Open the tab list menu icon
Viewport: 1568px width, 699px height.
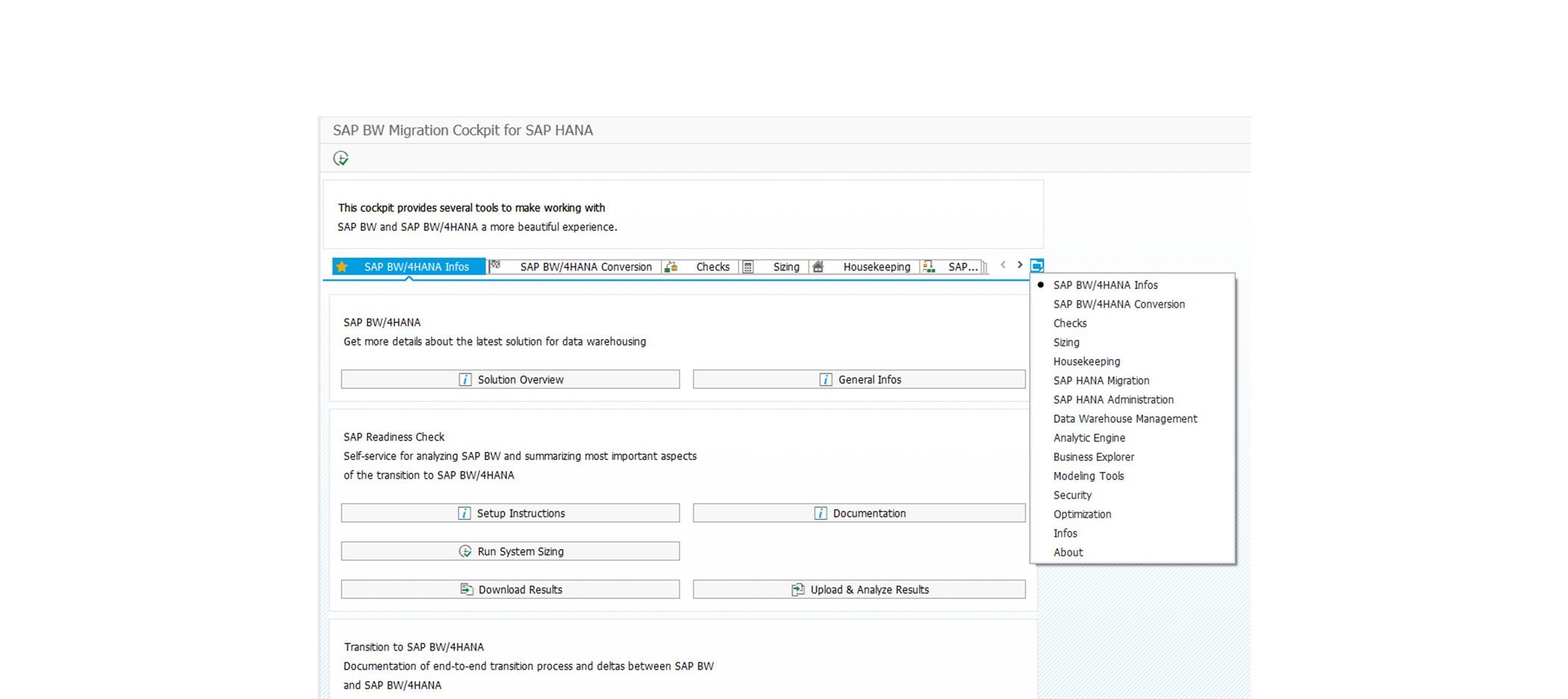pyautogui.click(x=1036, y=266)
